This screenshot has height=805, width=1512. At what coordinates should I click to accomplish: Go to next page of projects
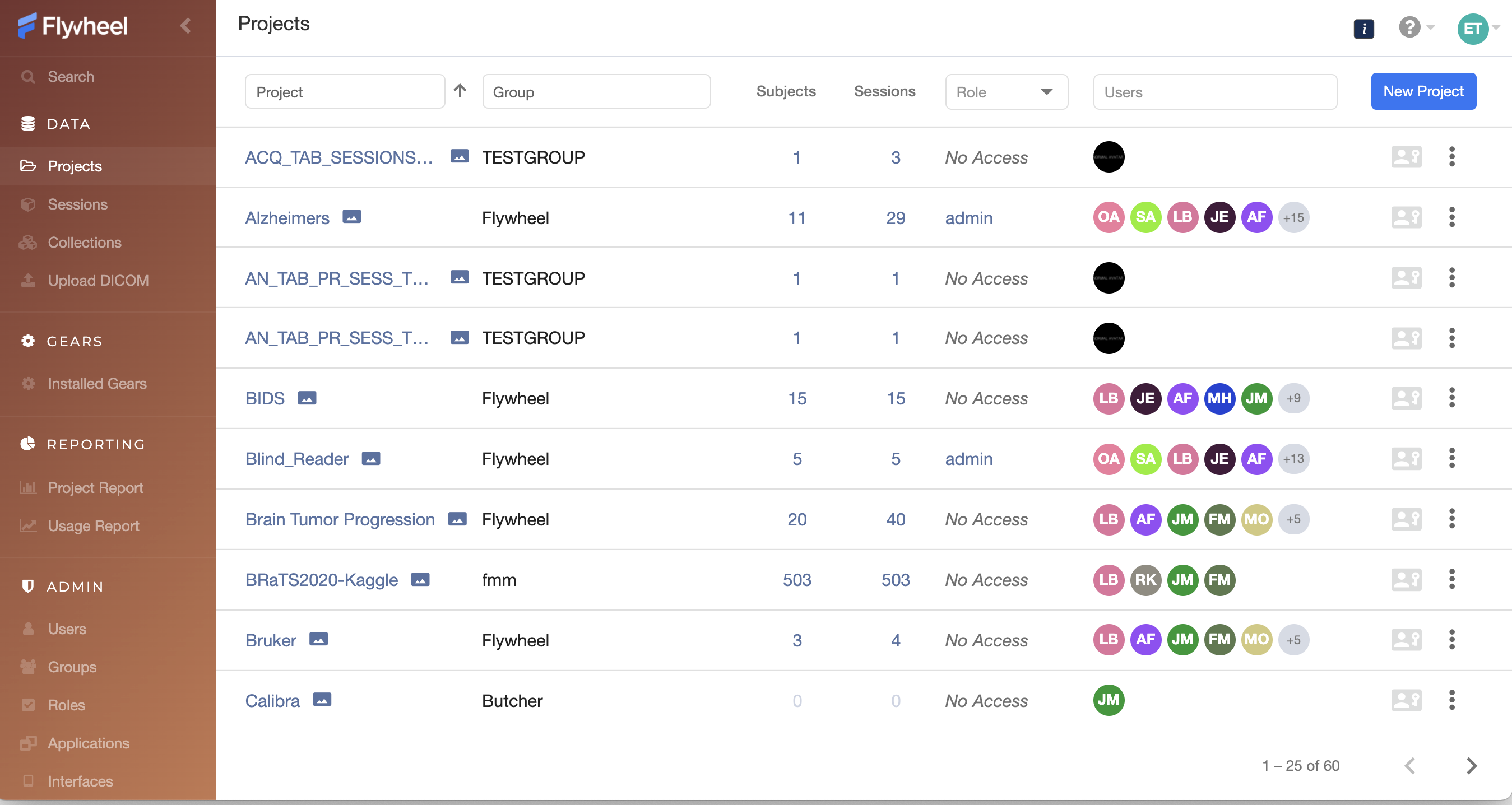[1471, 765]
